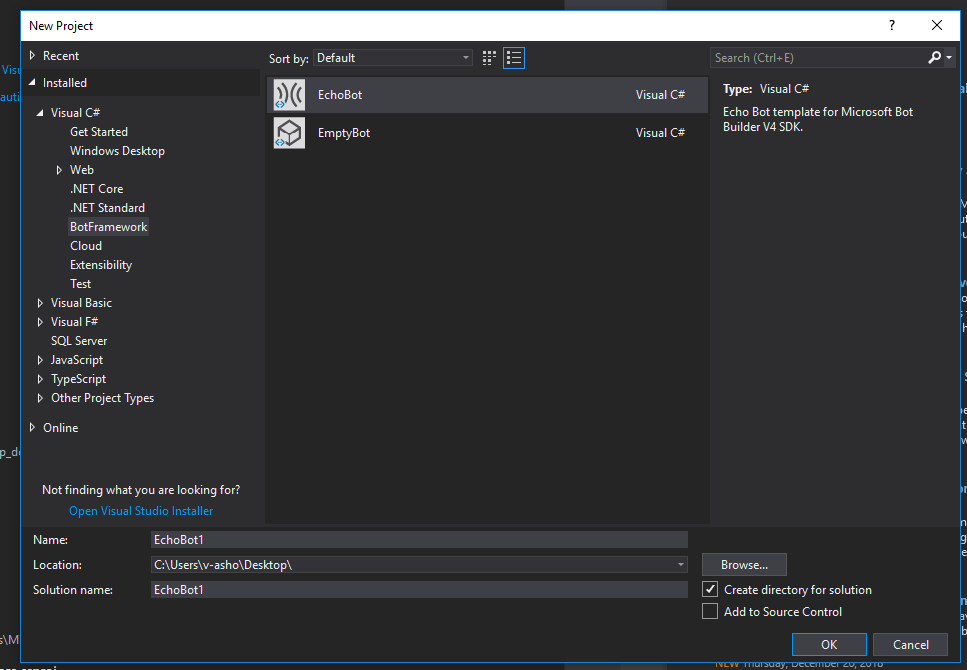Switch templates to small icons view
The image size is (967, 670).
488,58
